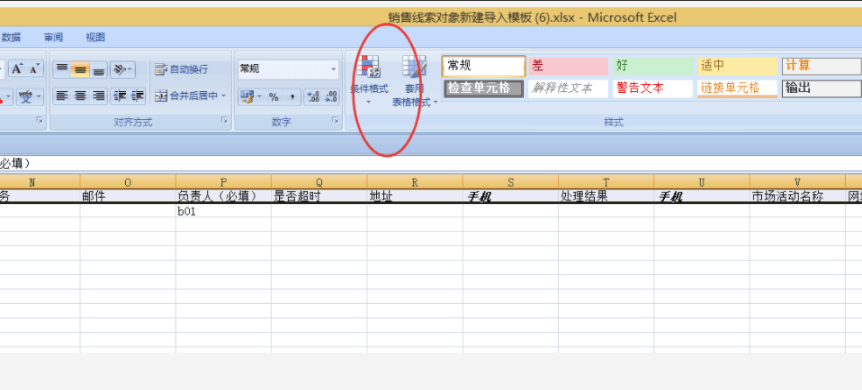Align text to the left
Image resolution: width=862 pixels, height=390 pixels.
tap(62, 96)
